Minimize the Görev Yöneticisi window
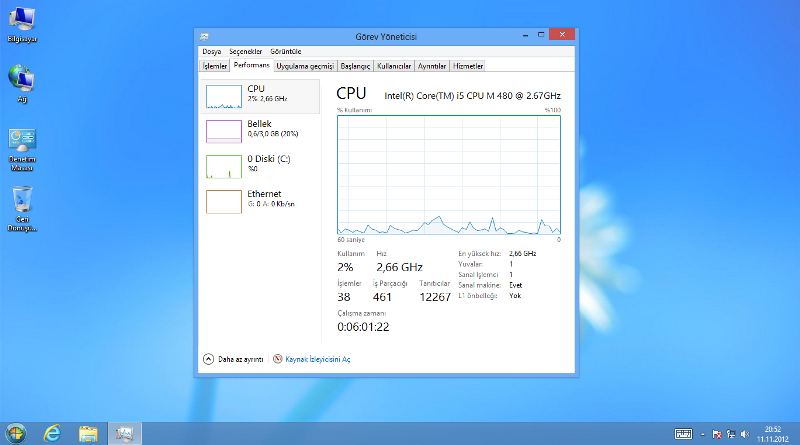The height and width of the screenshot is (445, 800). (526, 35)
